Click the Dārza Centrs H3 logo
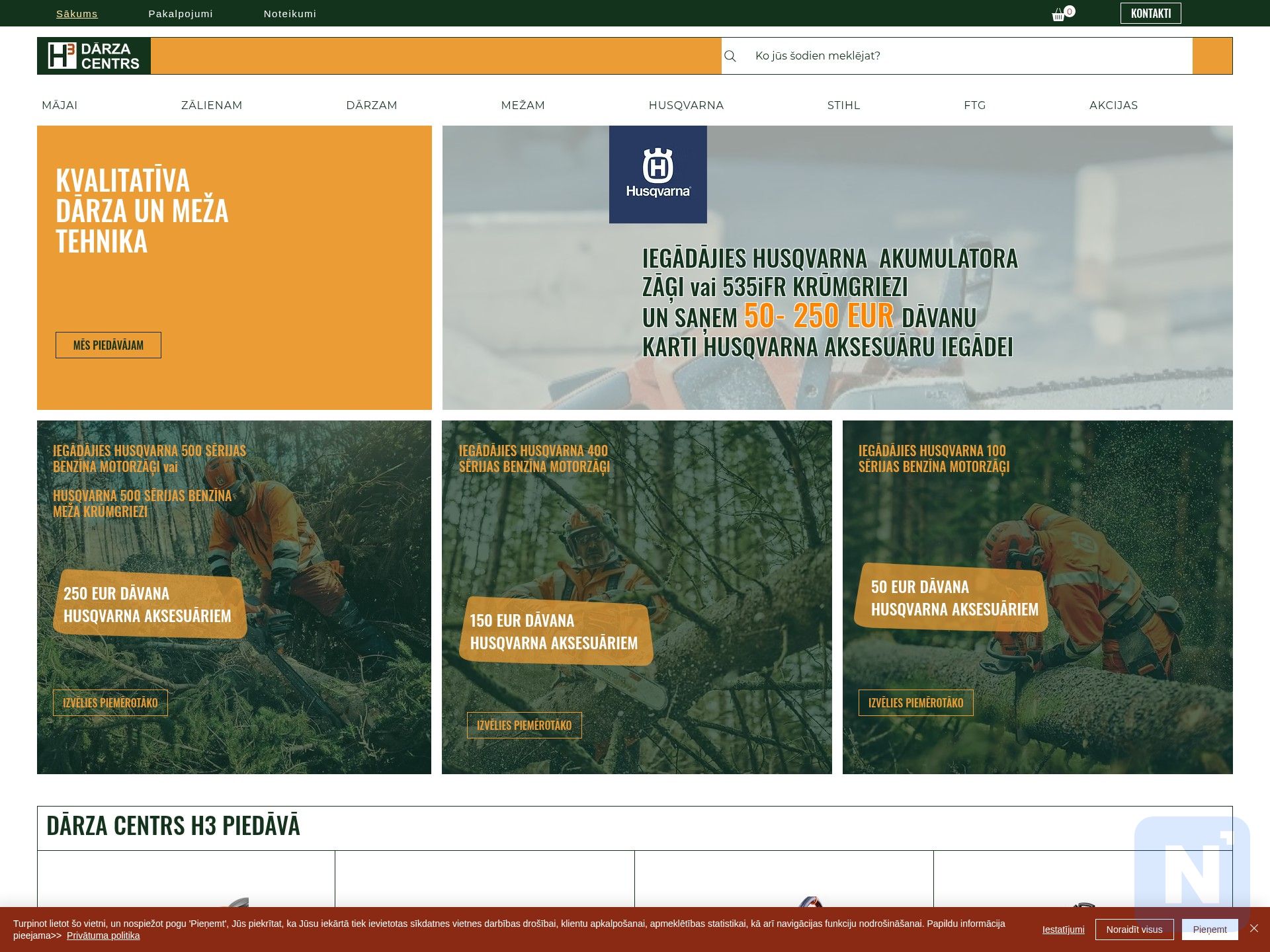Viewport: 1270px width, 952px height. point(94,56)
